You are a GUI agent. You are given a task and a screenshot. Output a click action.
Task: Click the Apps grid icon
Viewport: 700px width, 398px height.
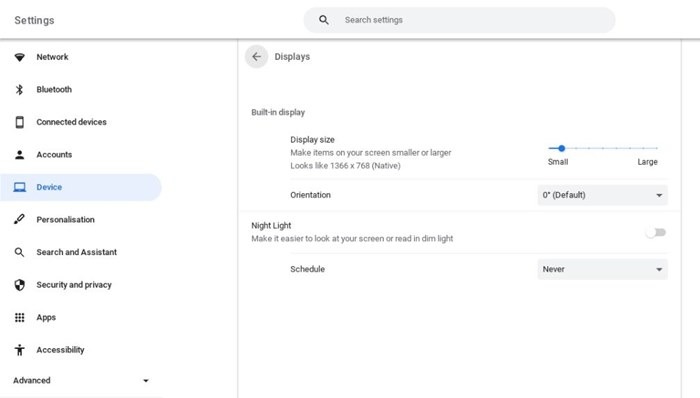pos(19,318)
